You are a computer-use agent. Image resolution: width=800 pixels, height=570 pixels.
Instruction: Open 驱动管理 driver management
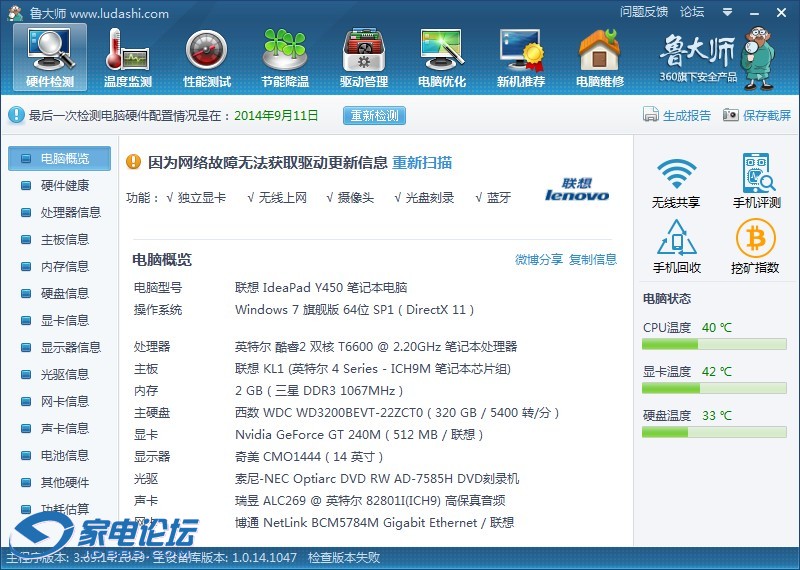[x=363, y=56]
